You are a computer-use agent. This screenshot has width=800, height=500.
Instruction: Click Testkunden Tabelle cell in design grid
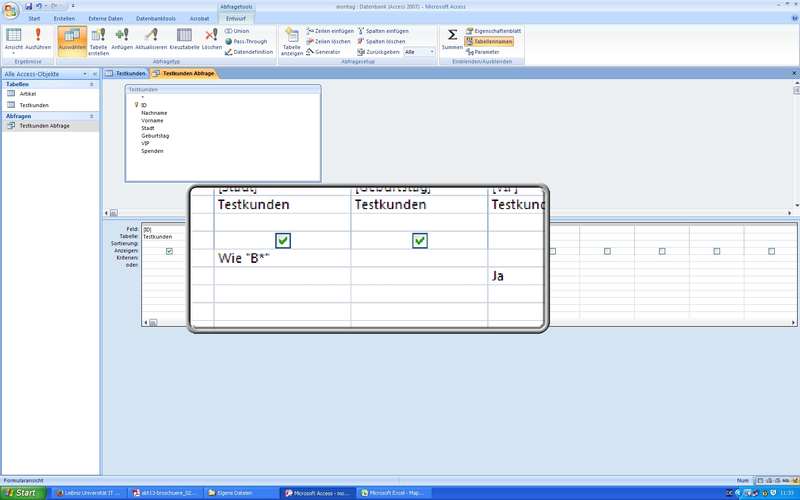tap(165, 237)
